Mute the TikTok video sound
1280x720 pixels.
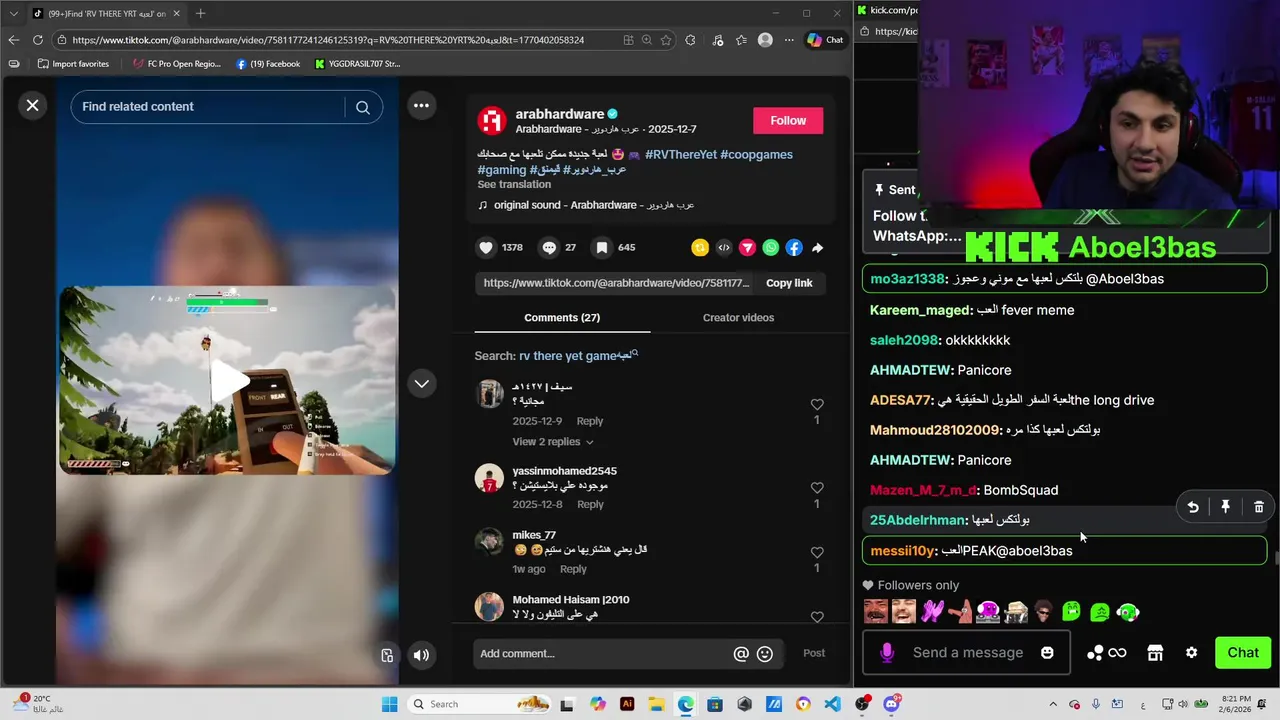[x=421, y=655]
